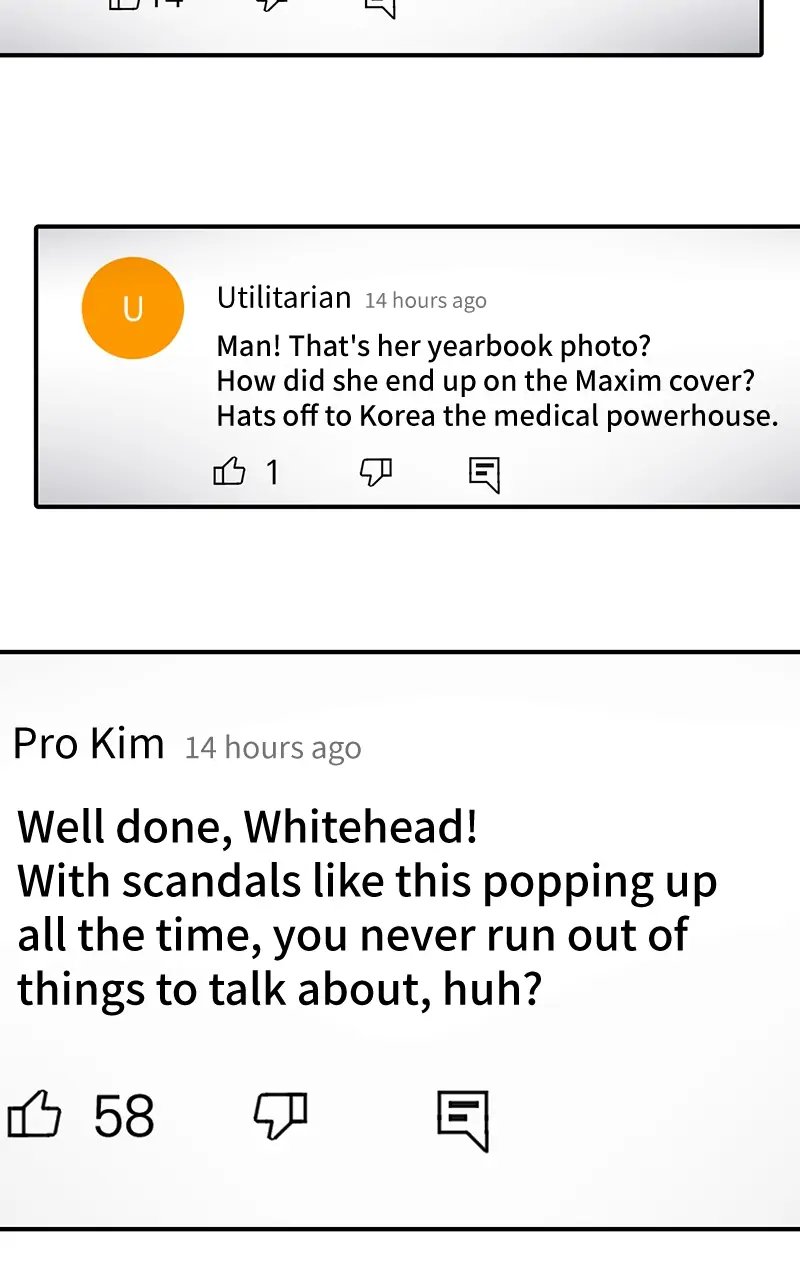Open reply icon on Pro Kim's comment

tap(463, 1121)
